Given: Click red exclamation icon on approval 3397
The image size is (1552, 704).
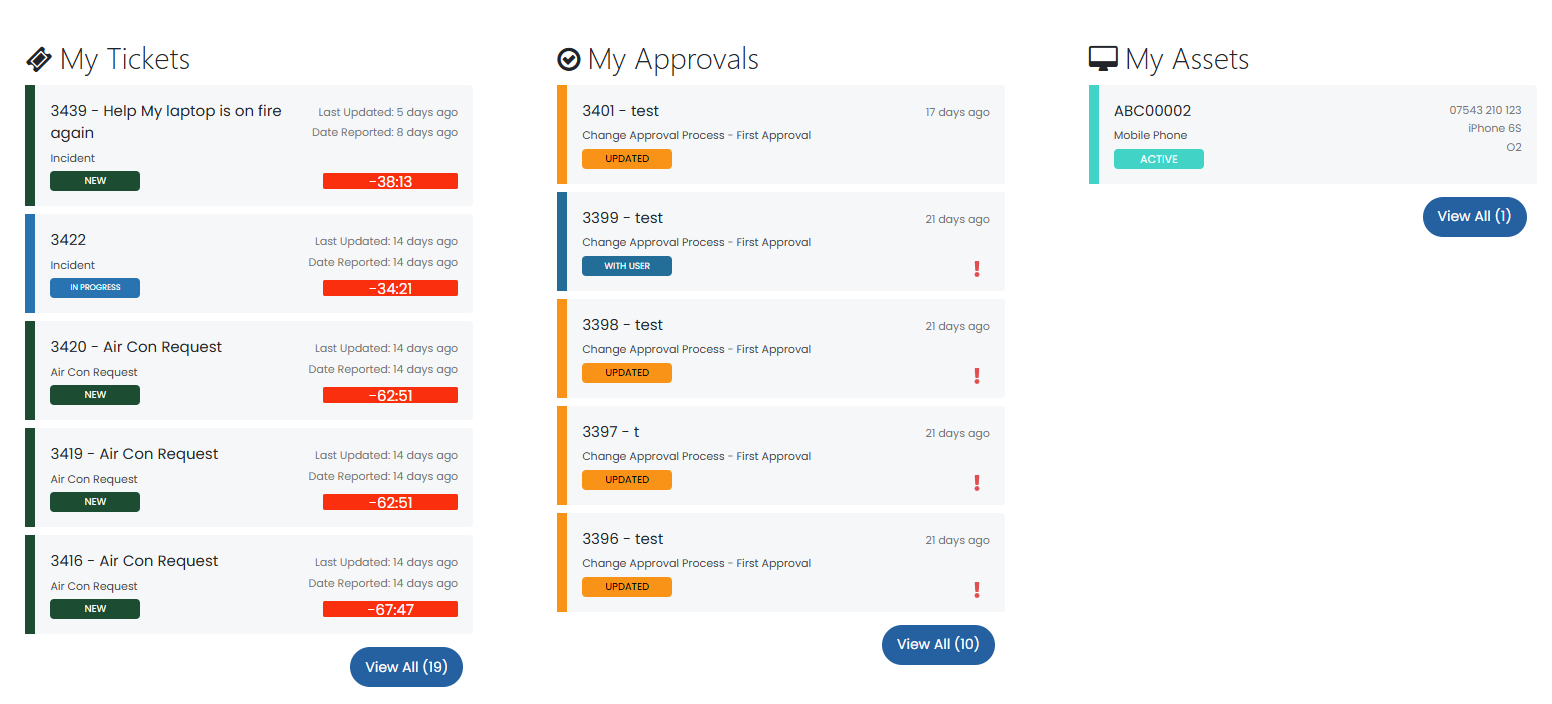Looking at the screenshot, I should coord(977,483).
